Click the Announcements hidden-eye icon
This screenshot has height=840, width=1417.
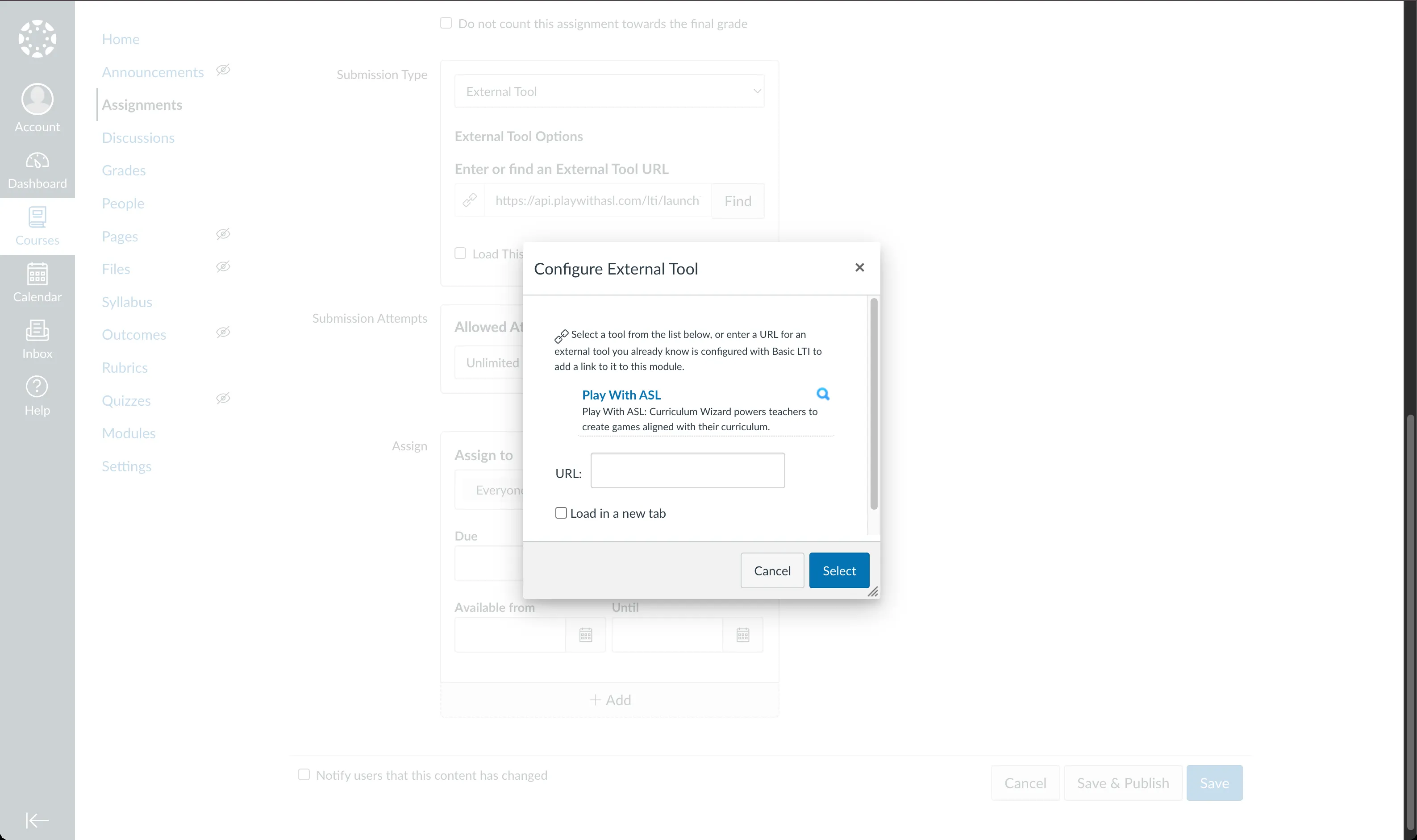[223, 70]
